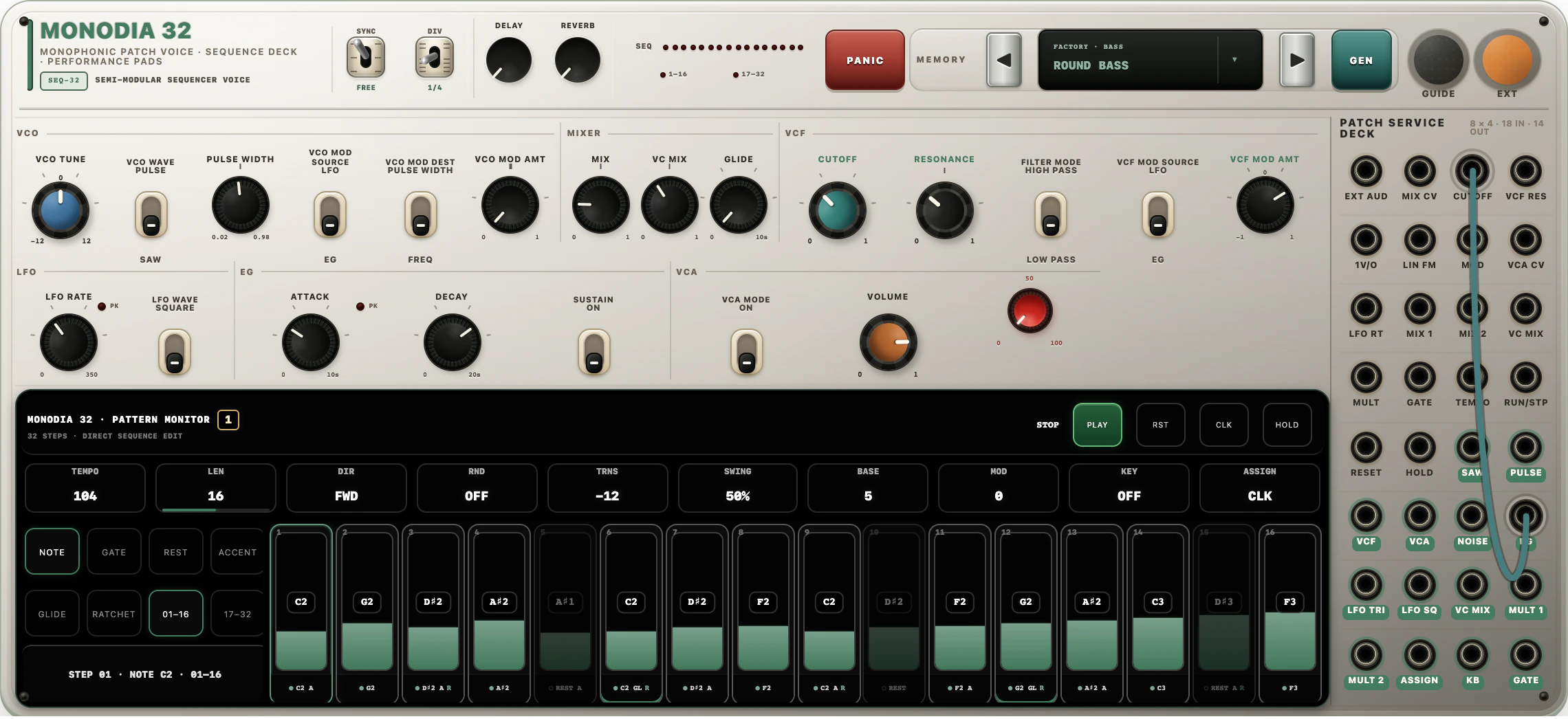
Task: Flip the VCO WAVE pulse/saw switch
Action: pyautogui.click(x=151, y=215)
